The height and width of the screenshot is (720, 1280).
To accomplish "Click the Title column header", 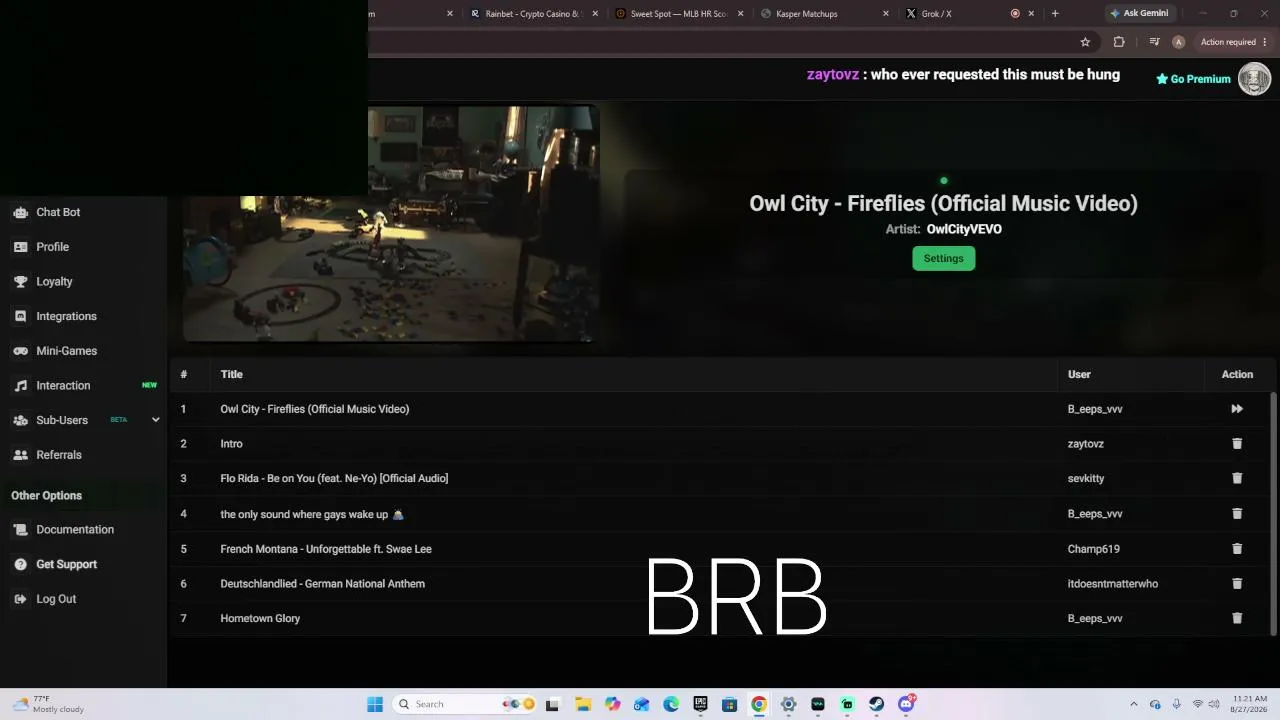I will [232, 374].
